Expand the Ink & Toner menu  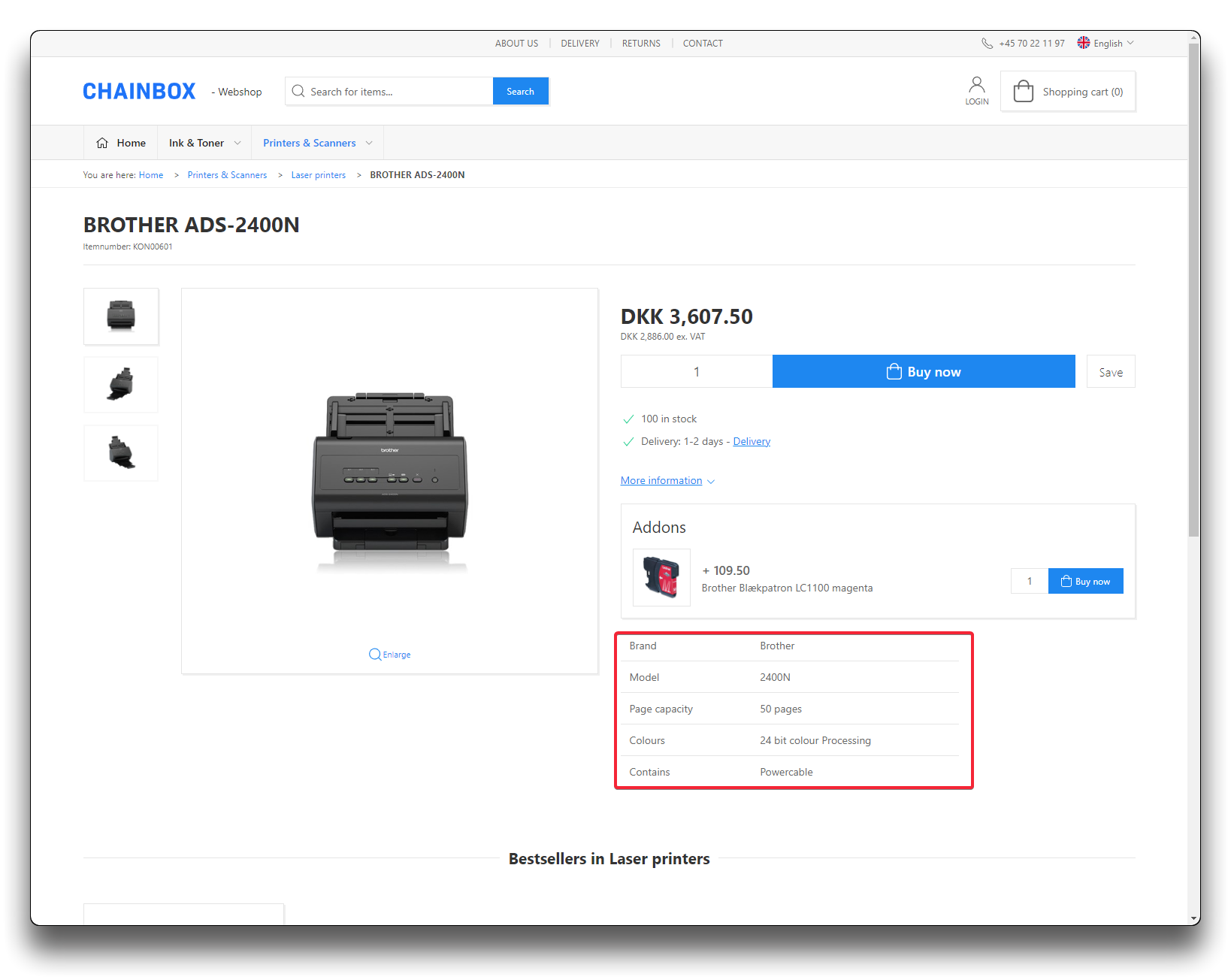tap(204, 143)
